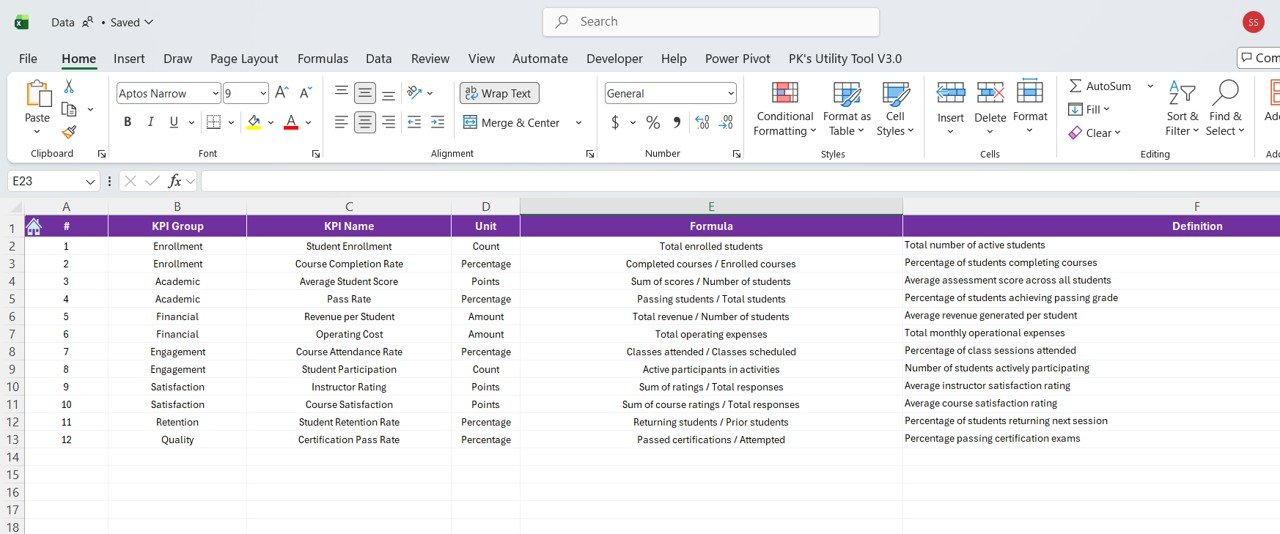
Task: Apply Comma Style format
Action: coord(677,122)
